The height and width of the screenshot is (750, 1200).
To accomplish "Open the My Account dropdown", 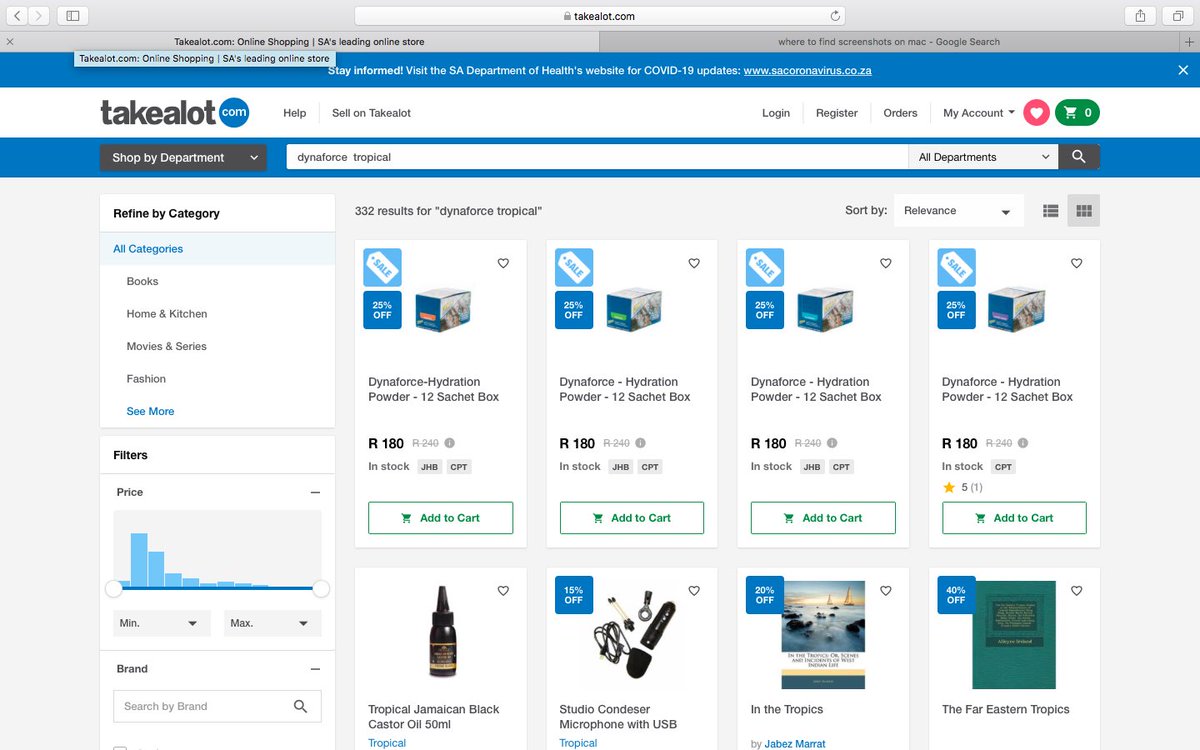I will coord(979,113).
